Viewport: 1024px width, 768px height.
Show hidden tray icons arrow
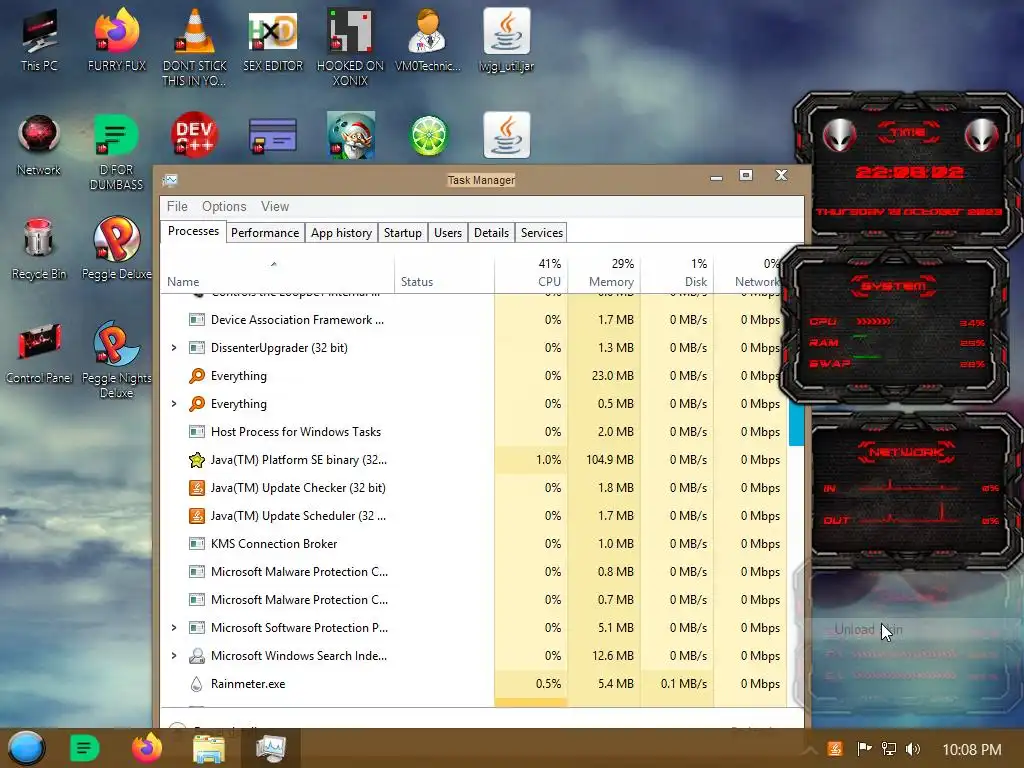point(810,749)
